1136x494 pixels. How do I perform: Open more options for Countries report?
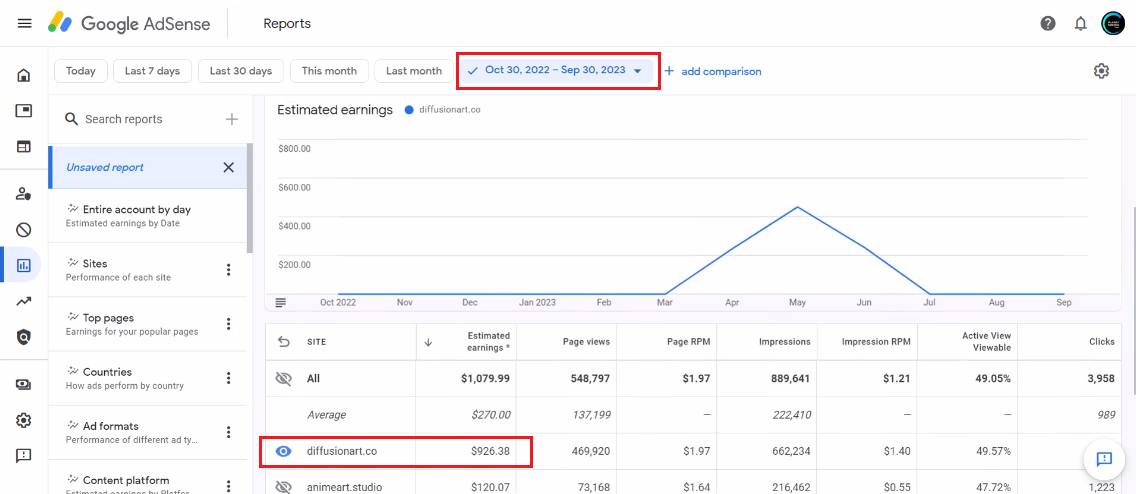[229, 378]
